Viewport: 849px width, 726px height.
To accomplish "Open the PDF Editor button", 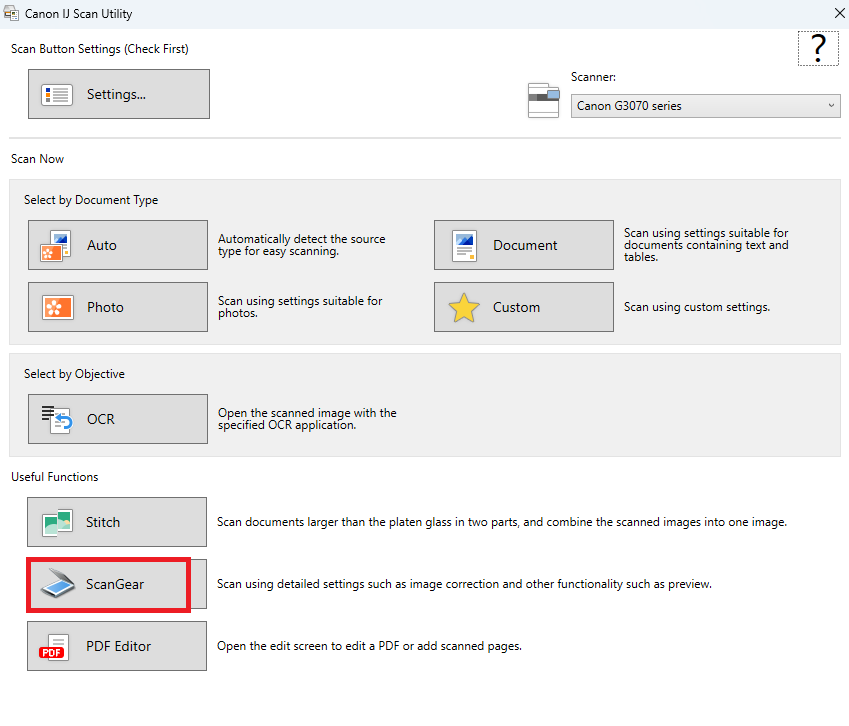I will [x=117, y=647].
